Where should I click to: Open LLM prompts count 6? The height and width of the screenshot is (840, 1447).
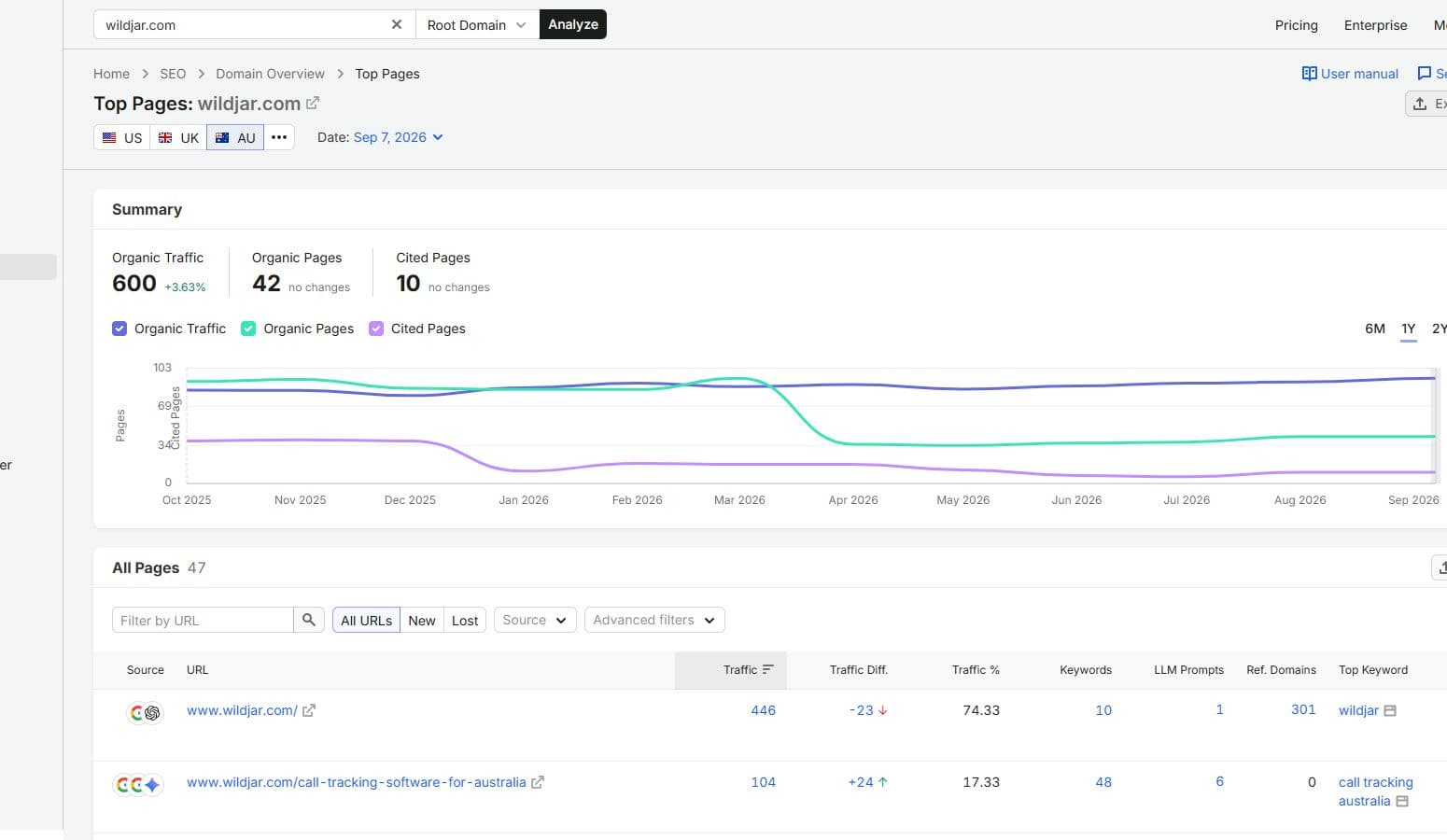point(1219,781)
